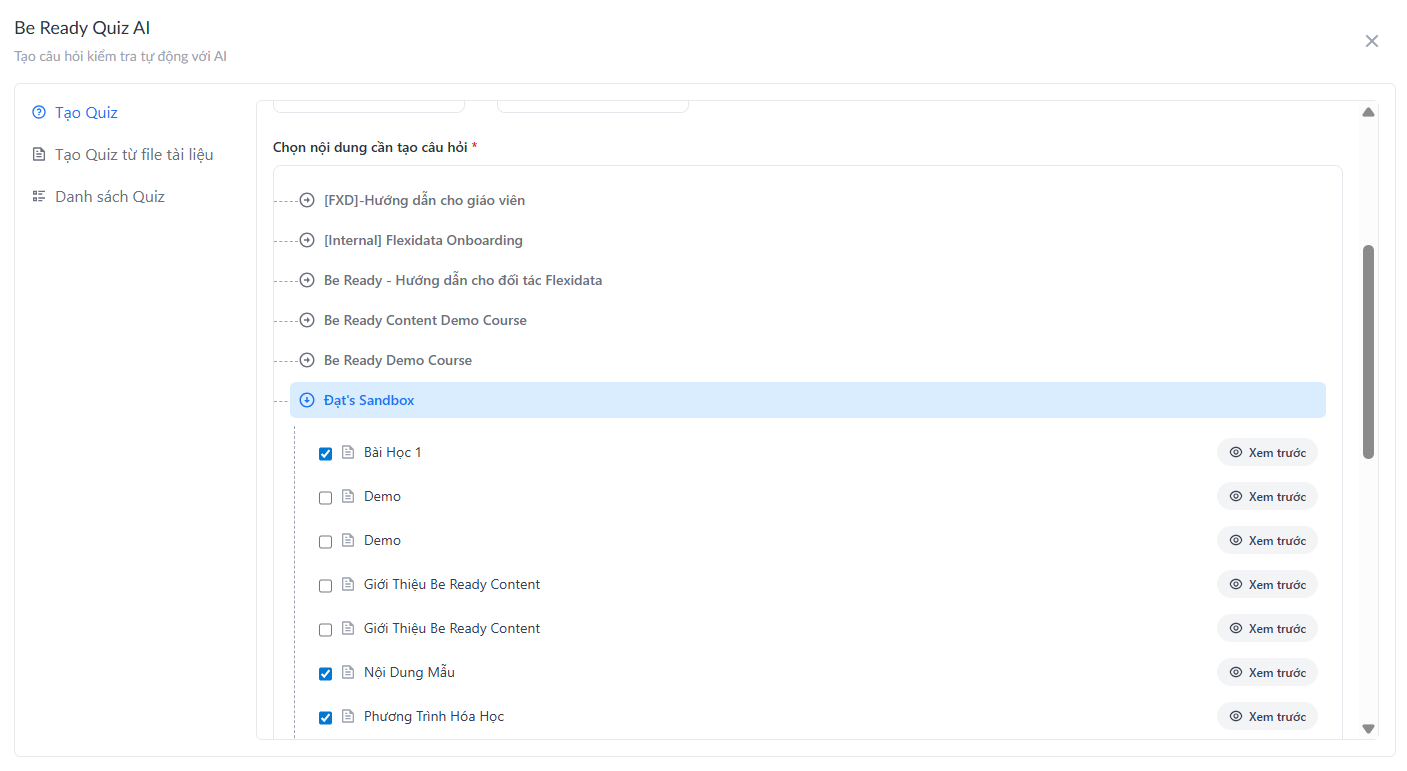Image resolution: width=1407 pixels, height=771 pixels.
Task: Click the scrollbar up arrow
Action: 1368,112
